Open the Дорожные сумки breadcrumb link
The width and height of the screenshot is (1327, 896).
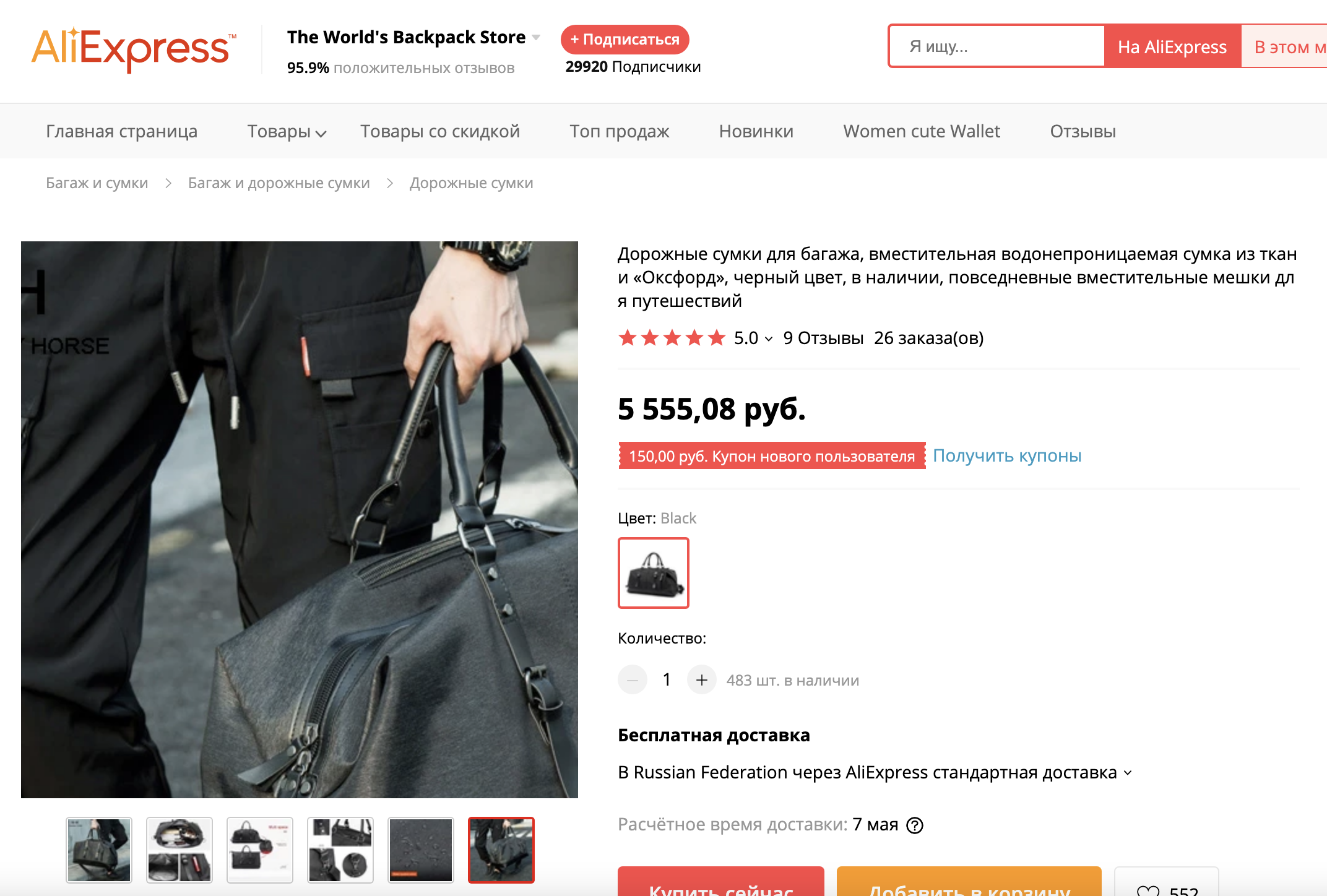click(x=471, y=183)
